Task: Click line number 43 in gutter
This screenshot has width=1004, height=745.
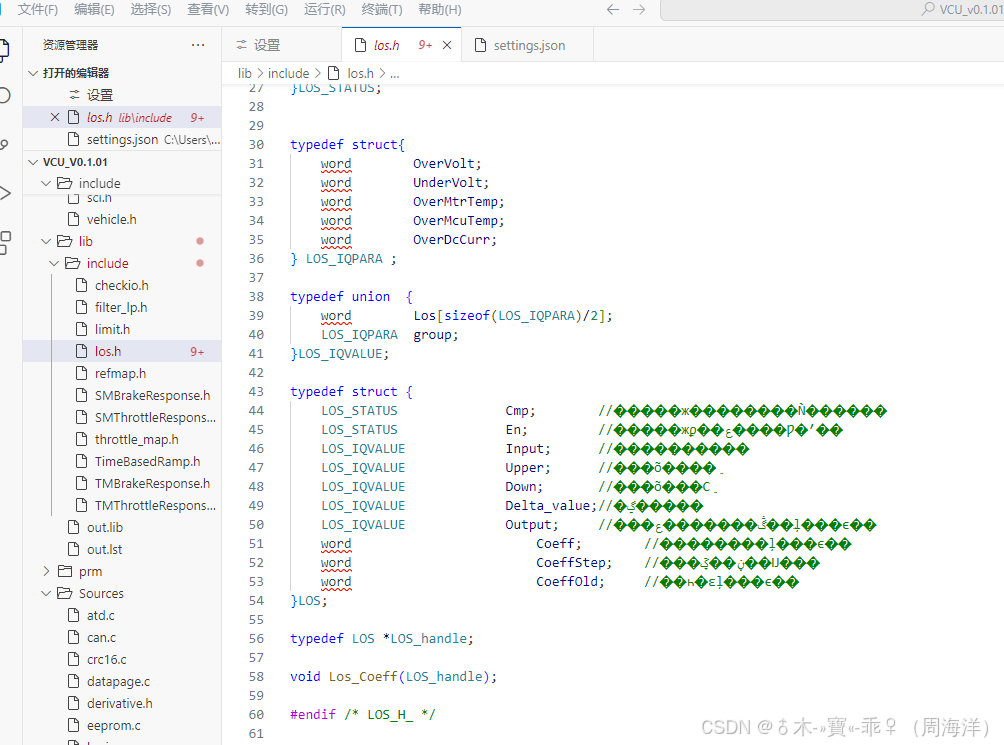Action: [x=256, y=391]
